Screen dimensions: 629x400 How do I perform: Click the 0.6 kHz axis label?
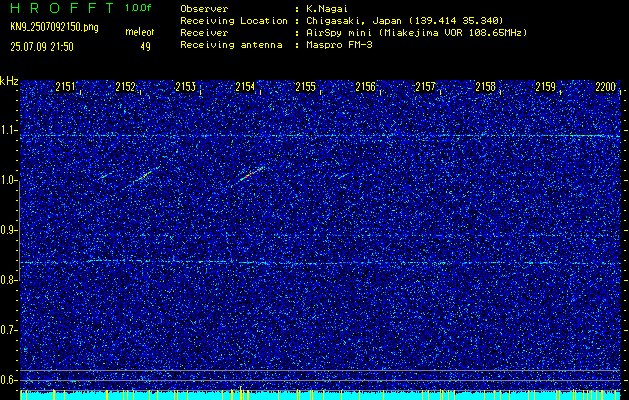[x=8, y=380]
